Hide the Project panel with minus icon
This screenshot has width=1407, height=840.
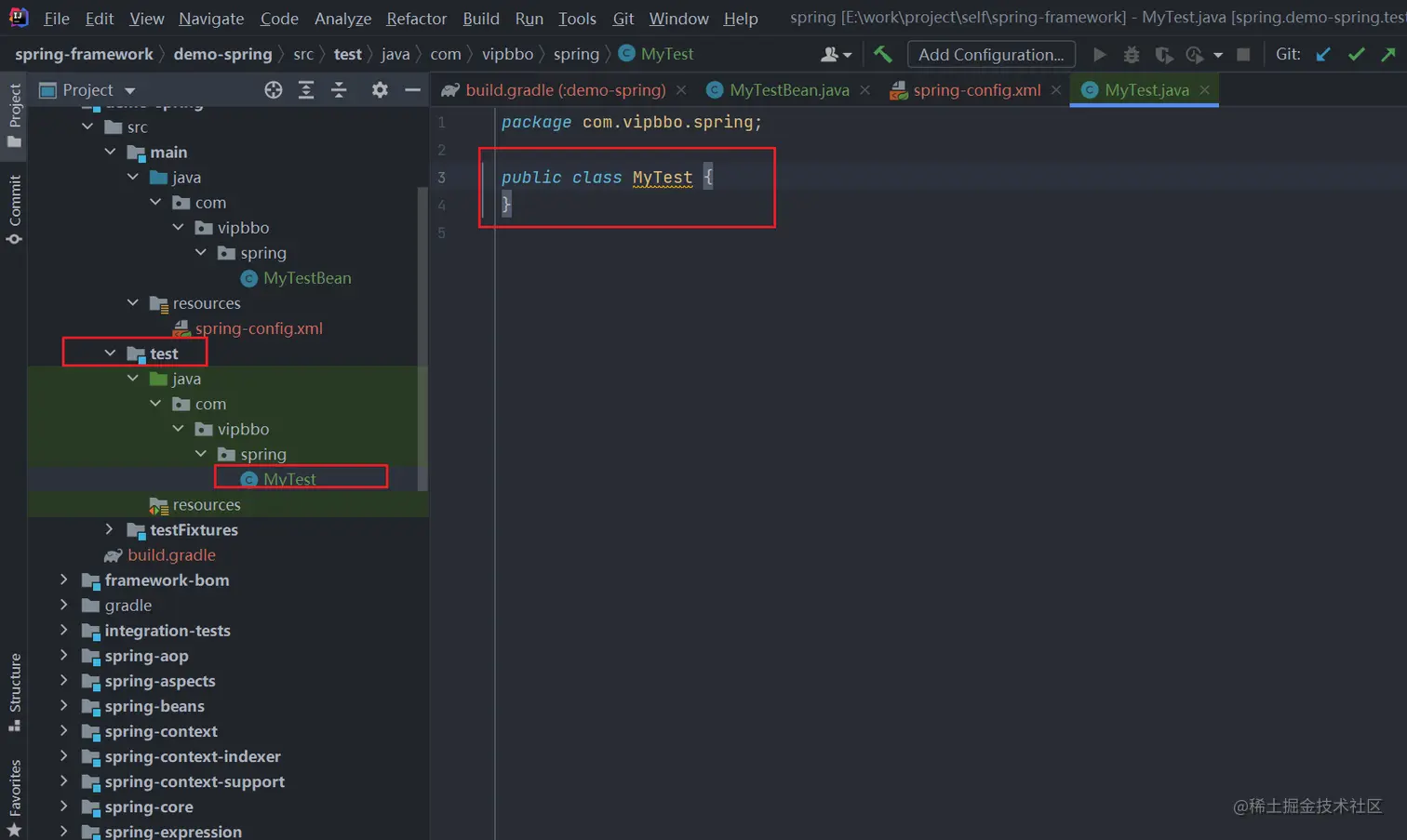pos(412,89)
